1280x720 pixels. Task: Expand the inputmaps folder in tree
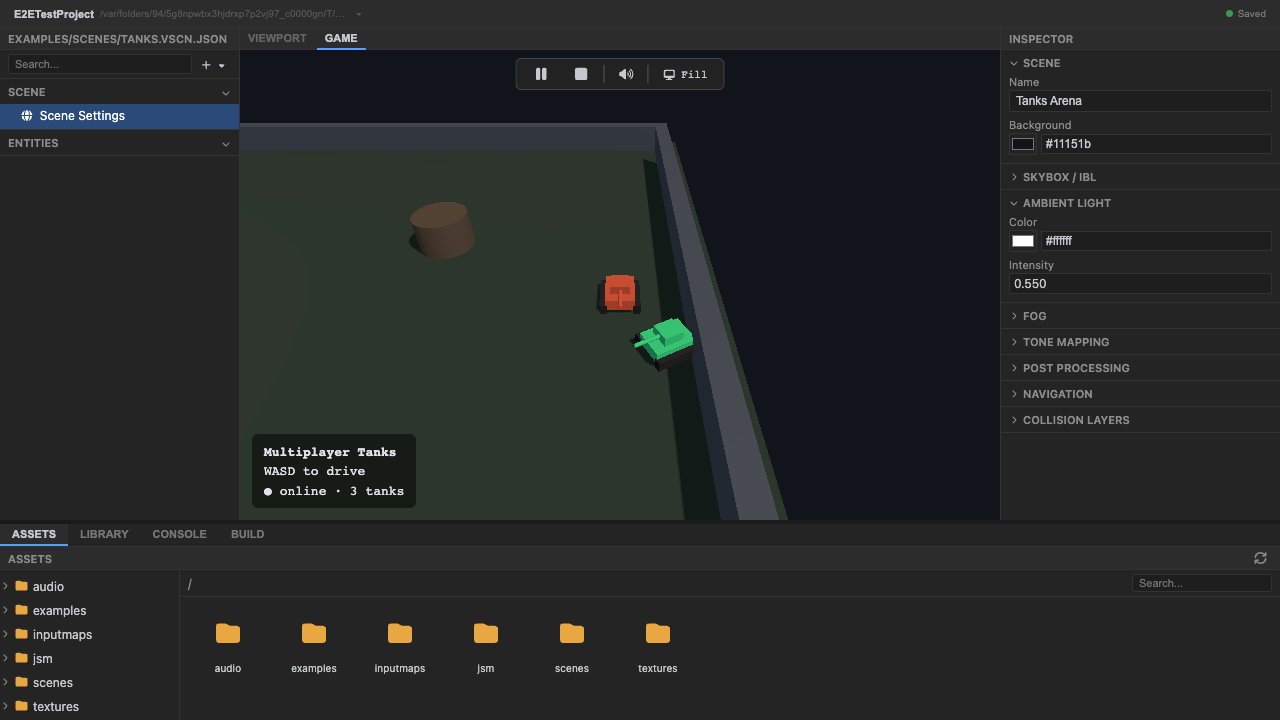[x=6, y=634]
